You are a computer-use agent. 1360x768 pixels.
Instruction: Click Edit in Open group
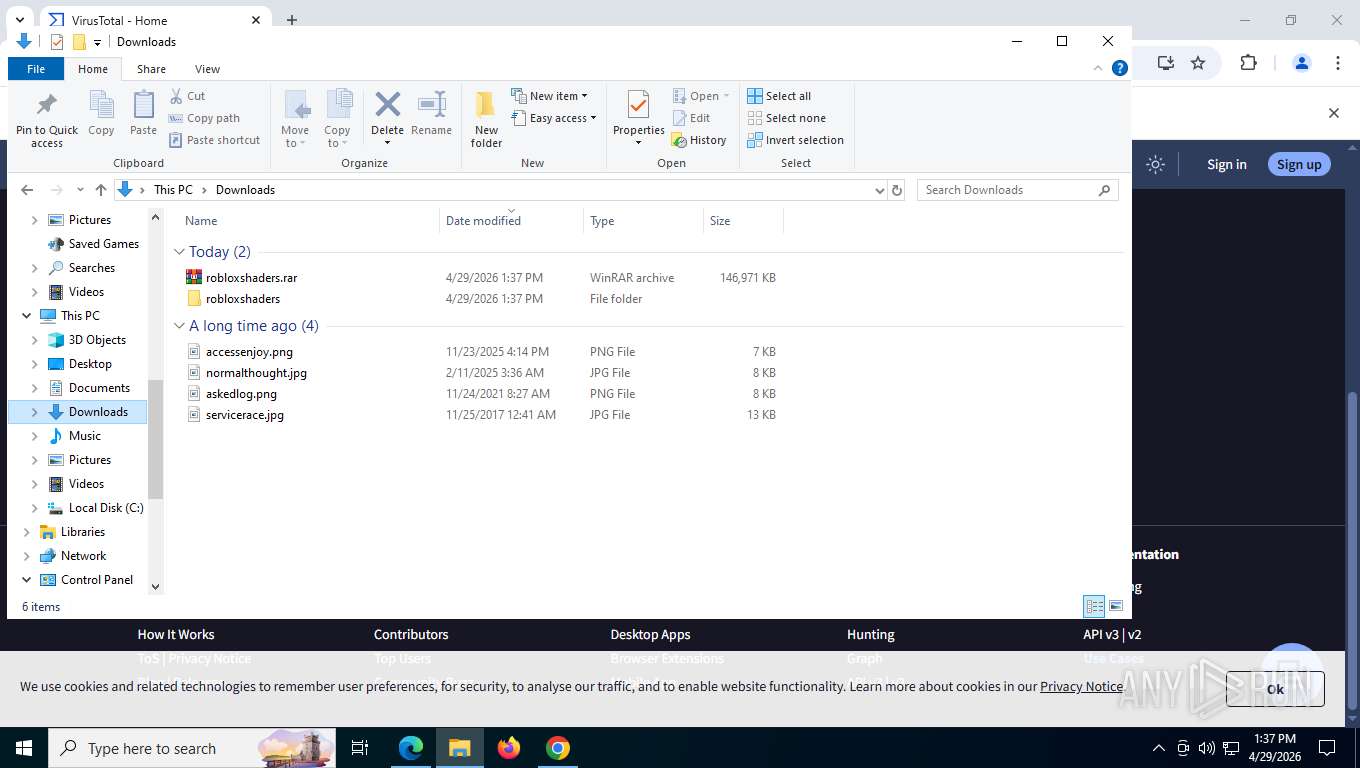690,118
